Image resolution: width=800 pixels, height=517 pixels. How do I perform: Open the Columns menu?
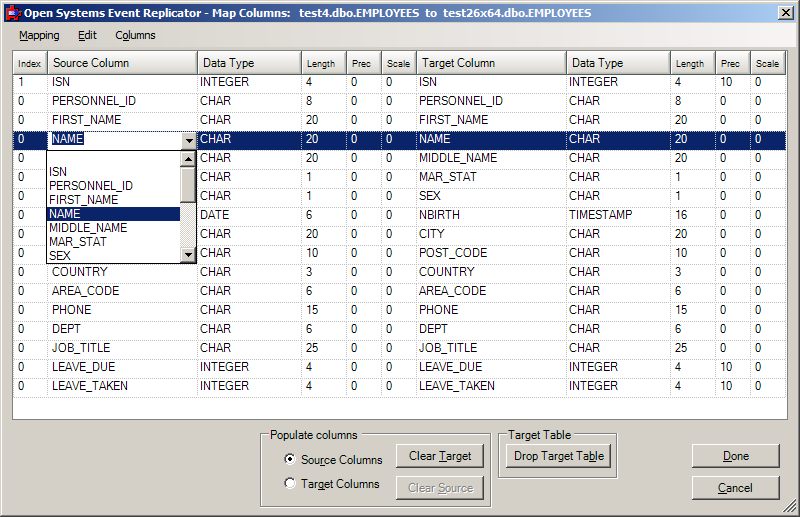pos(135,35)
